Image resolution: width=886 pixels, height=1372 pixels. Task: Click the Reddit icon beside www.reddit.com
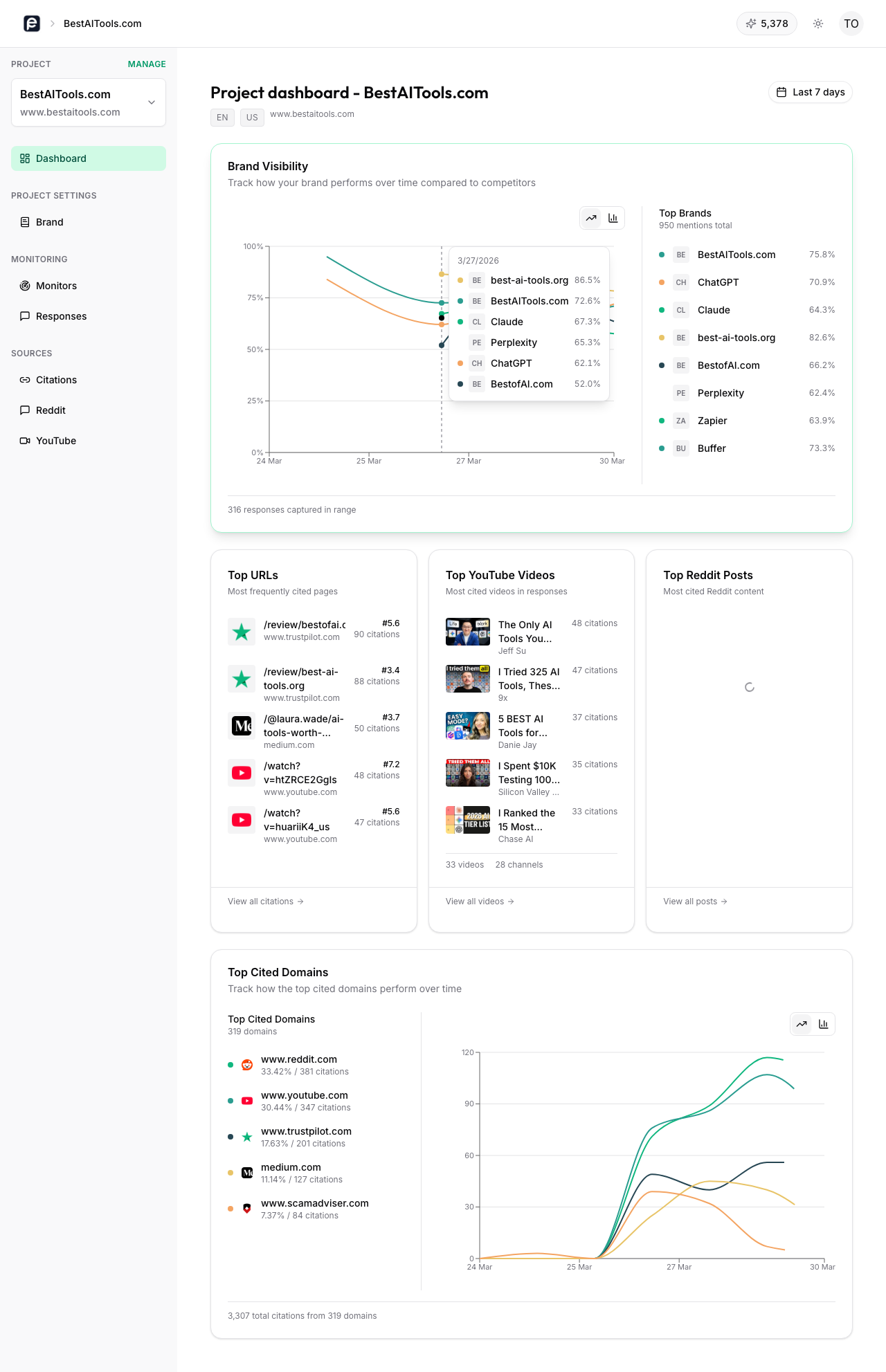pos(247,1065)
